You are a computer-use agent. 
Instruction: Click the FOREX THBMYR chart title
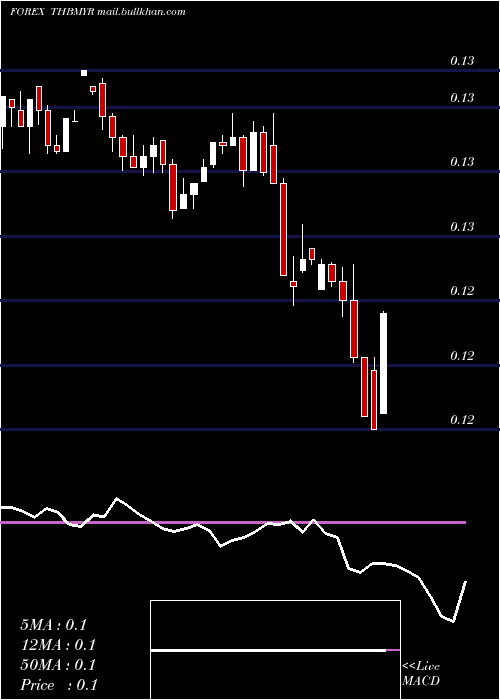coord(52,12)
